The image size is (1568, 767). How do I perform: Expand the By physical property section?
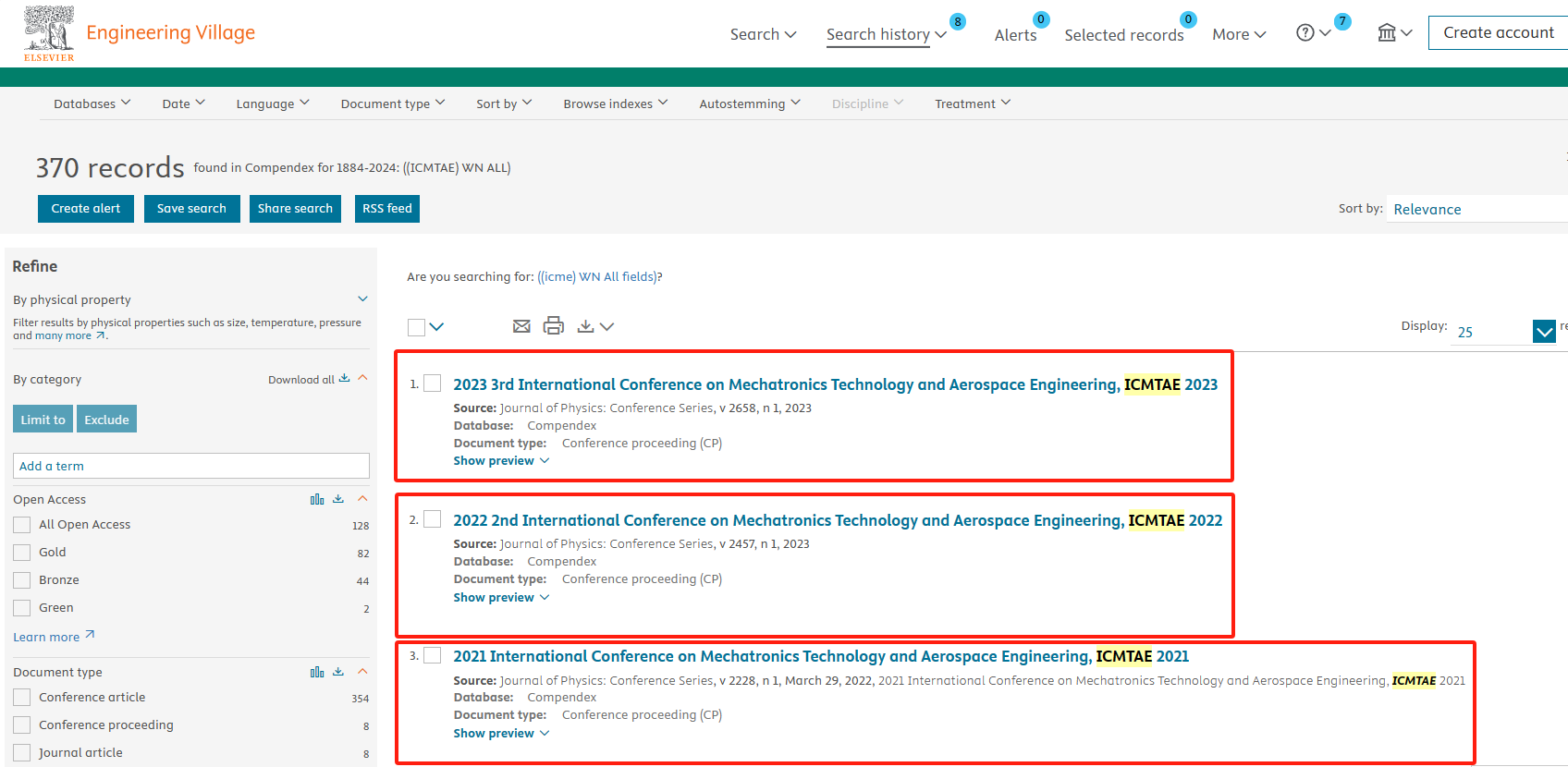tap(362, 298)
